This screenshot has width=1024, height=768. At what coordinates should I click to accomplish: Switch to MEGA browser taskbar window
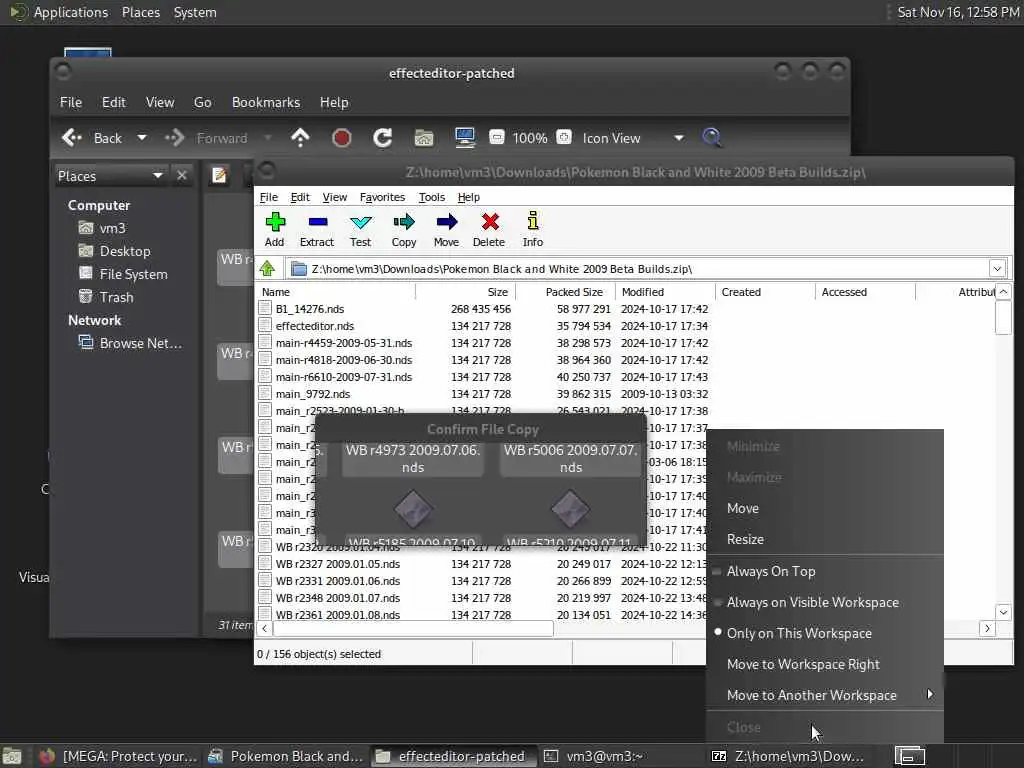[x=118, y=756]
